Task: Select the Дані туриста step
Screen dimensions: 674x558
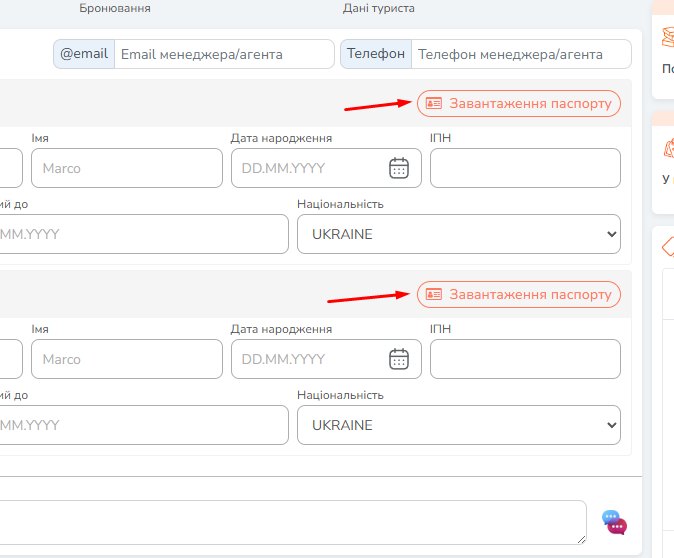Action: pos(379,8)
